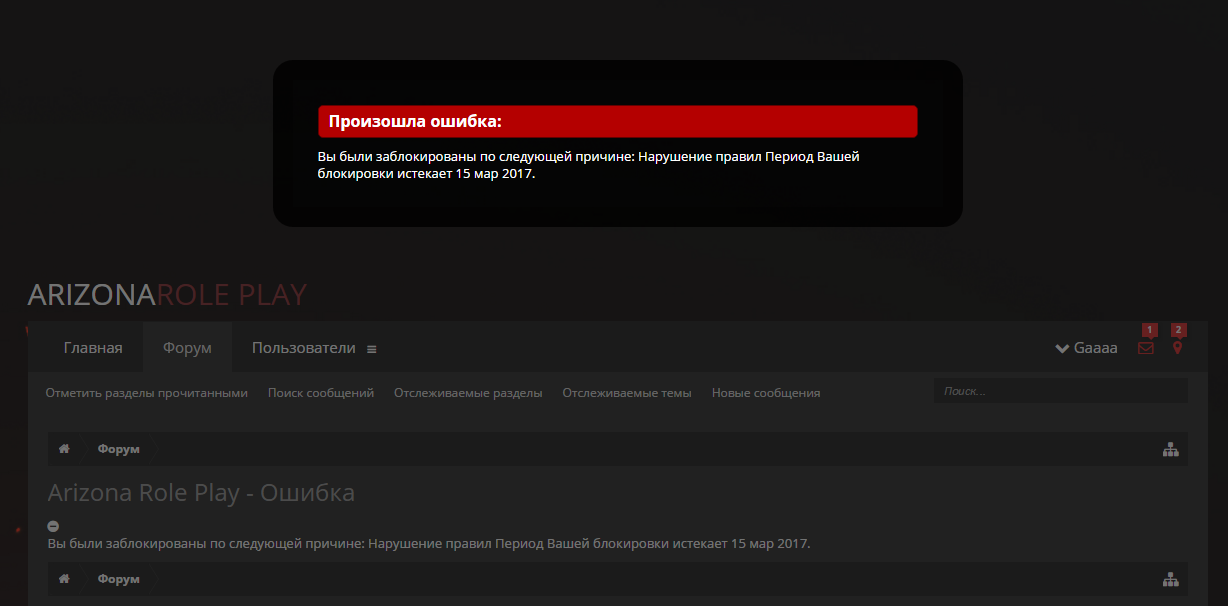Open the Пользователи tab
1228x606 pixels.
pyautogui.click(x=304, y=348)
